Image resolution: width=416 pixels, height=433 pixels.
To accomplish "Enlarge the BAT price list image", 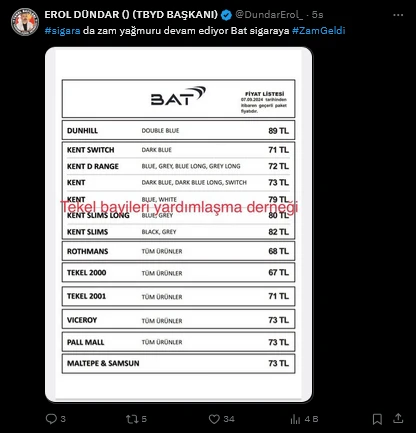I will coord(179,224).
